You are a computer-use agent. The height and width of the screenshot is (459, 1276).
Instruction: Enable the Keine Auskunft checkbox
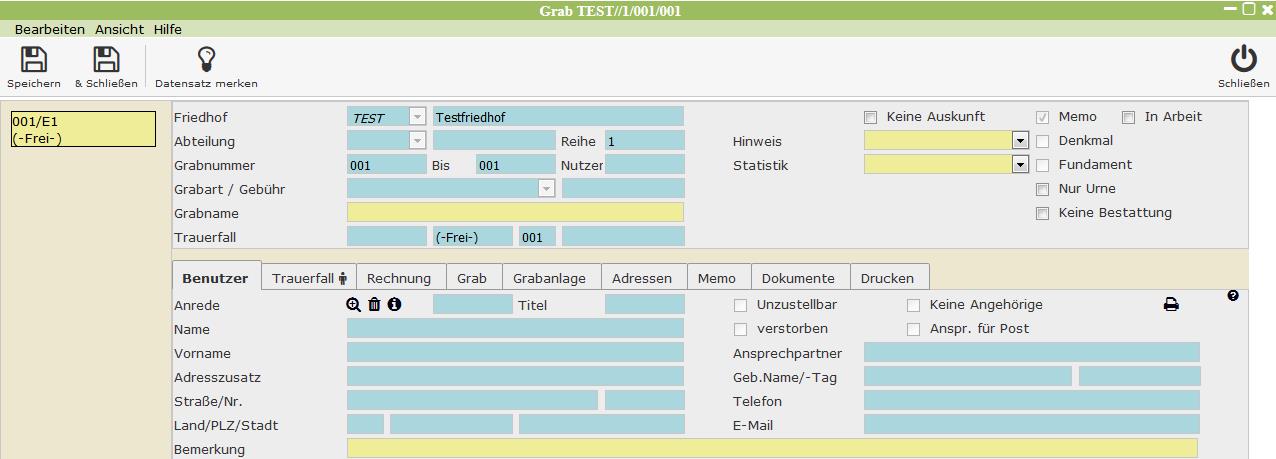(870, 117)
